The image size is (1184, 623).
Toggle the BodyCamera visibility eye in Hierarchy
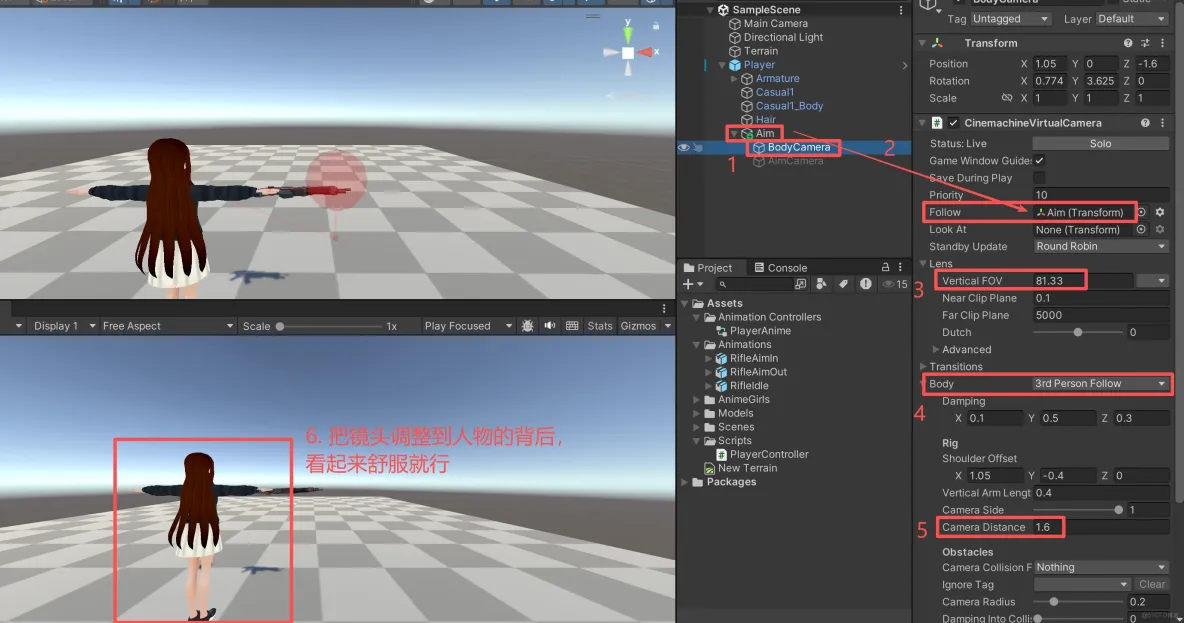[x=683, y=147]
